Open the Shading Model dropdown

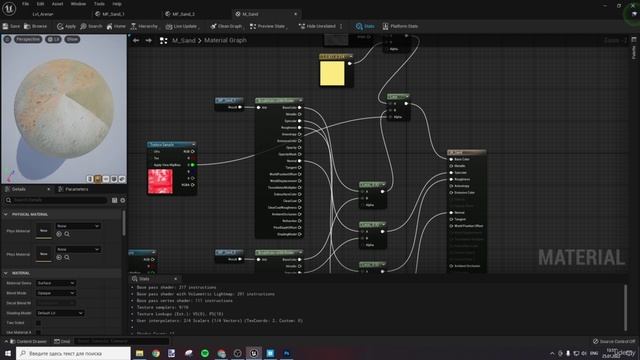(x=60, y=313)
